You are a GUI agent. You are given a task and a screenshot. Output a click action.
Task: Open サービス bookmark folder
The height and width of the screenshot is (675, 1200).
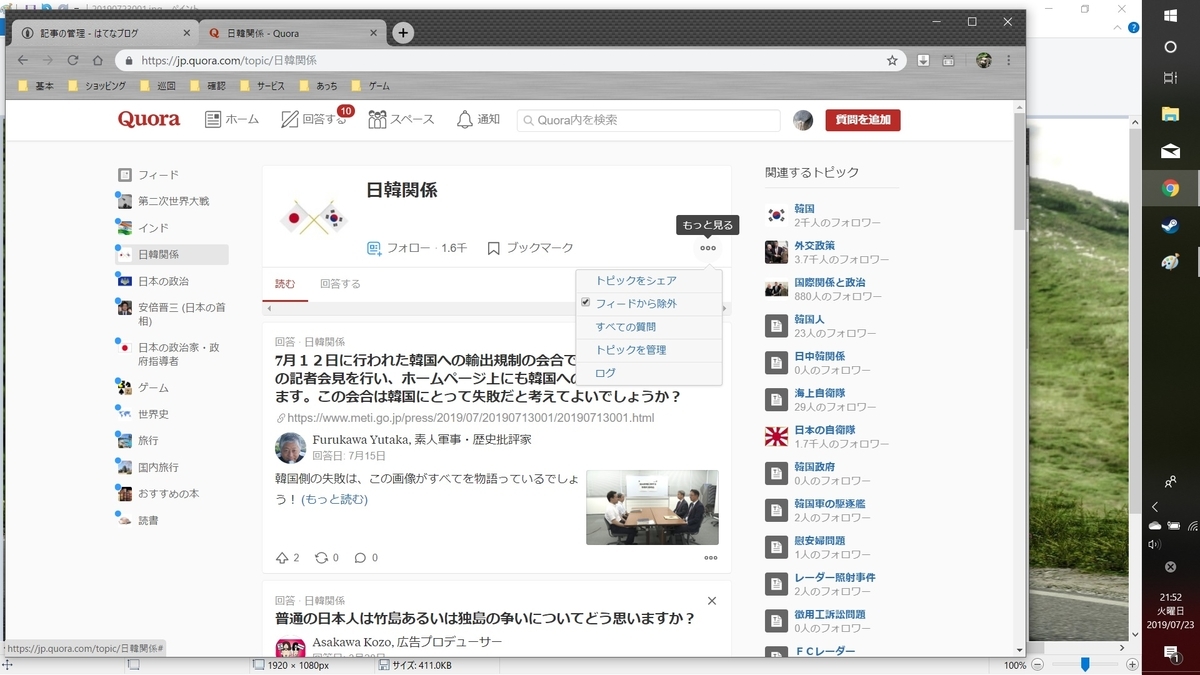click(x=262, y=86)
